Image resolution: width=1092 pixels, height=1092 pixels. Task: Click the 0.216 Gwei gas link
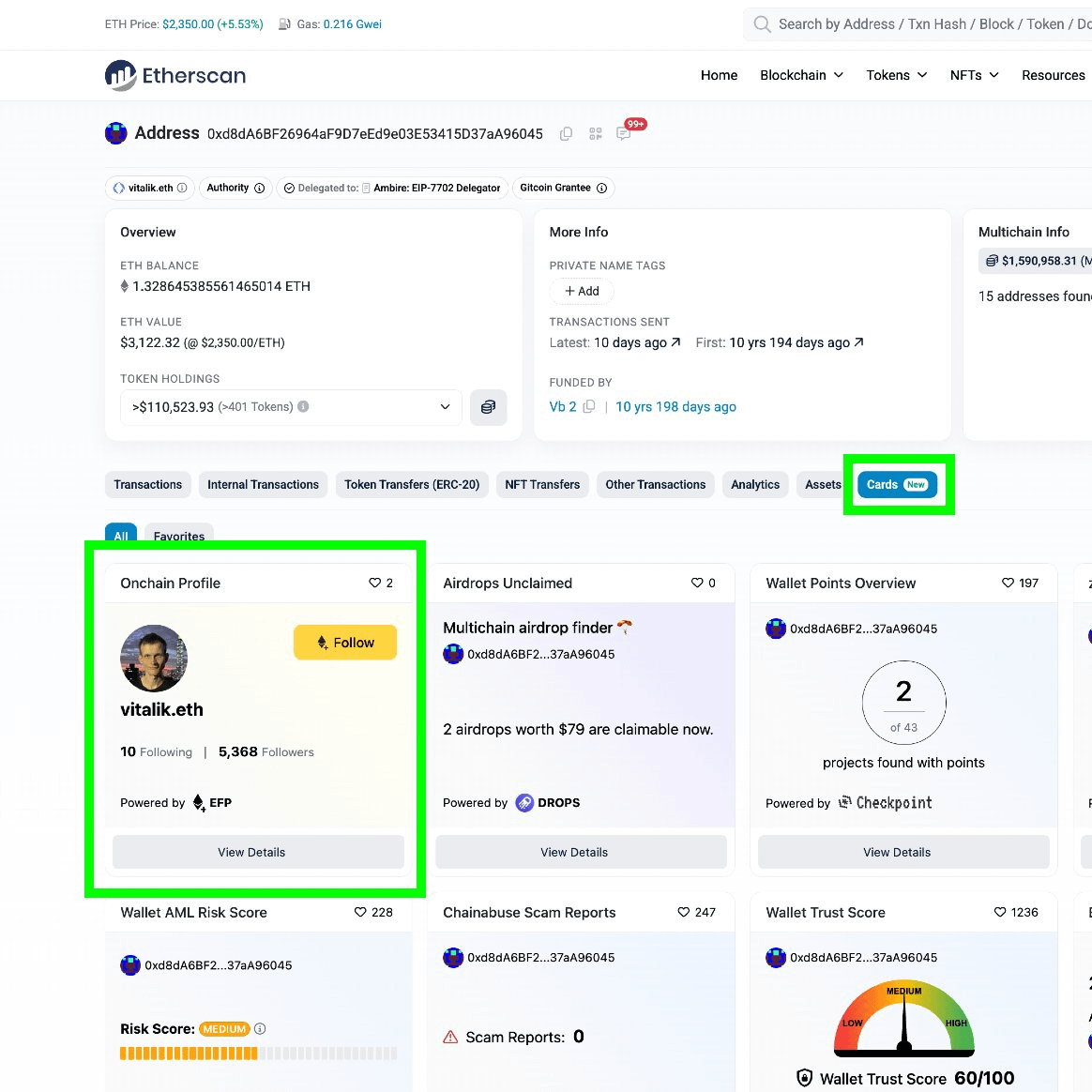(x=353, y=24)
